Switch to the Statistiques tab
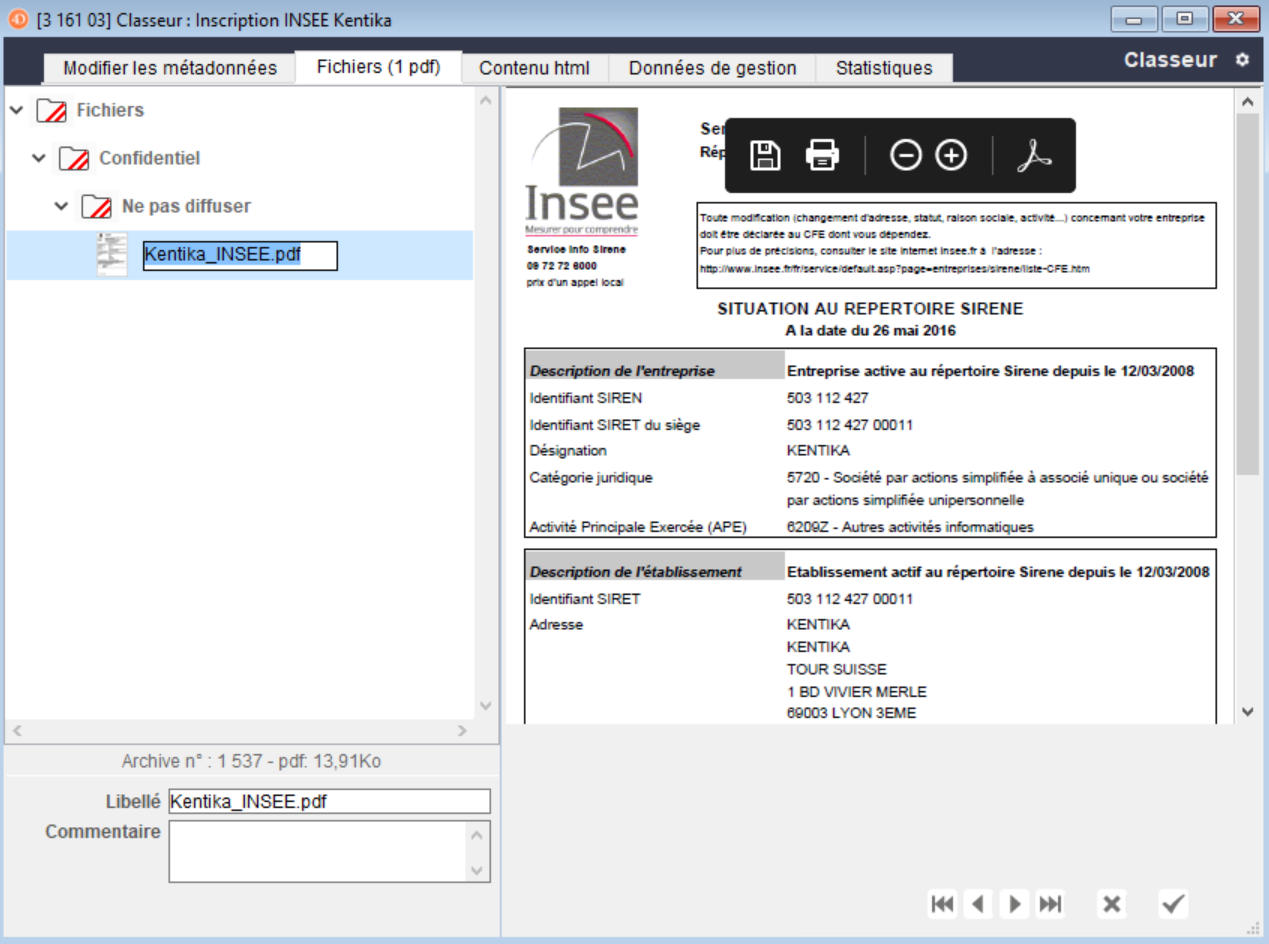The image size is (1269, 944). coord(884,68)
